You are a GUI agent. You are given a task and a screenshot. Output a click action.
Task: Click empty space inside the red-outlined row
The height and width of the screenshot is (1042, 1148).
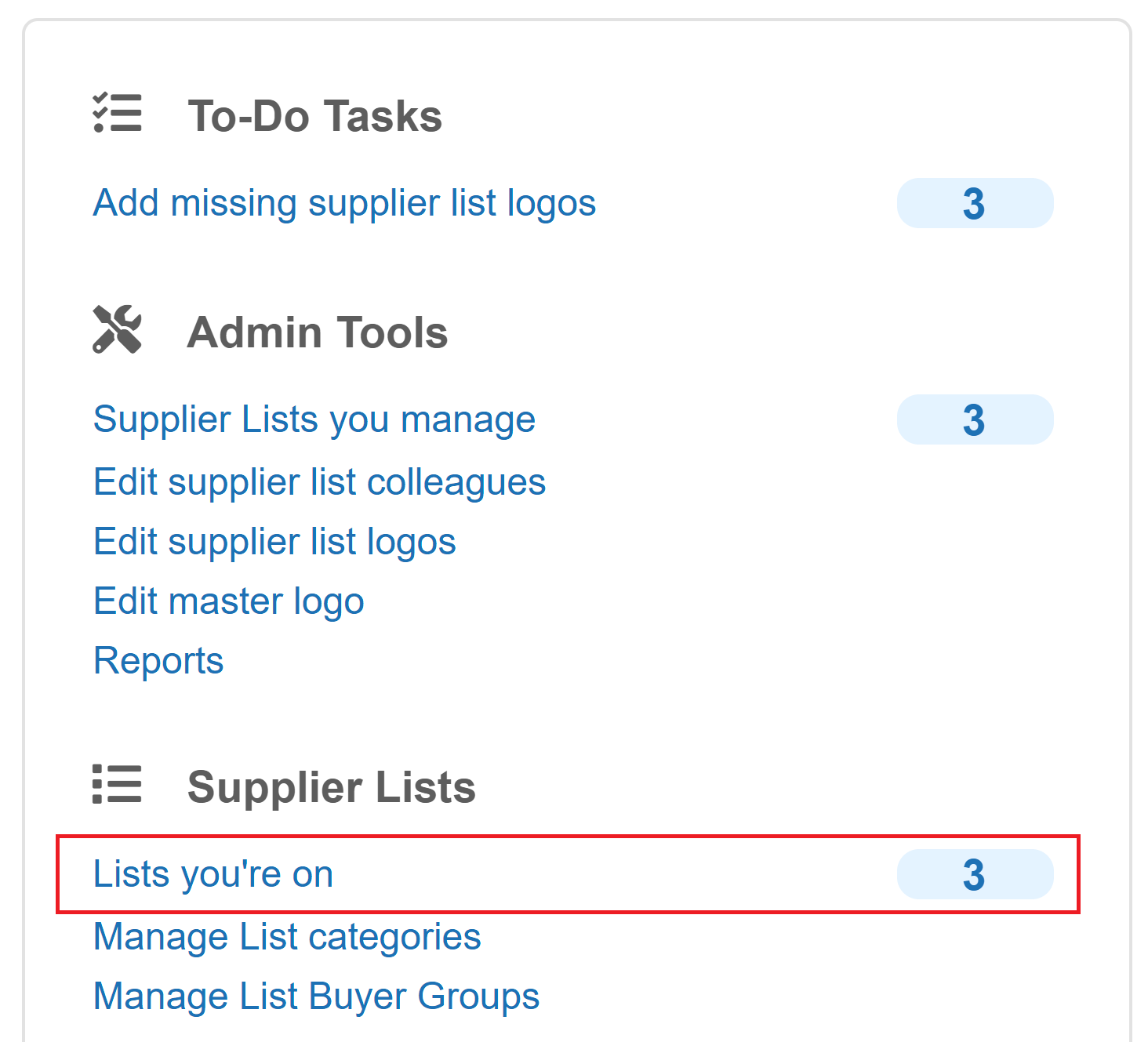point(612,874)
